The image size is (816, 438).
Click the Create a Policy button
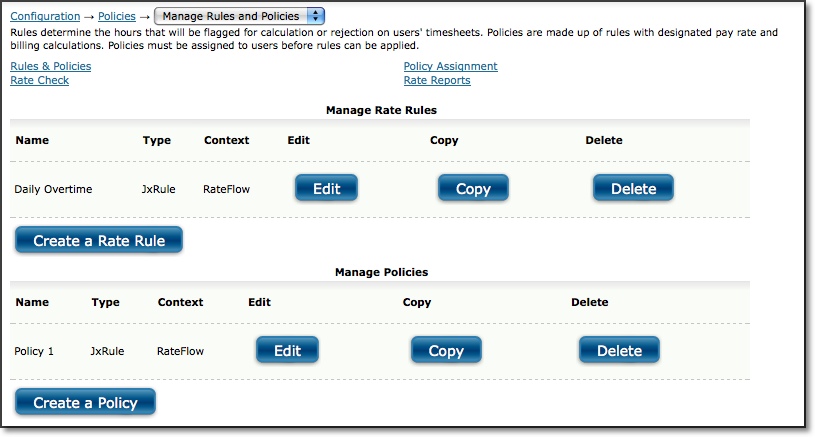coord(85,402)
